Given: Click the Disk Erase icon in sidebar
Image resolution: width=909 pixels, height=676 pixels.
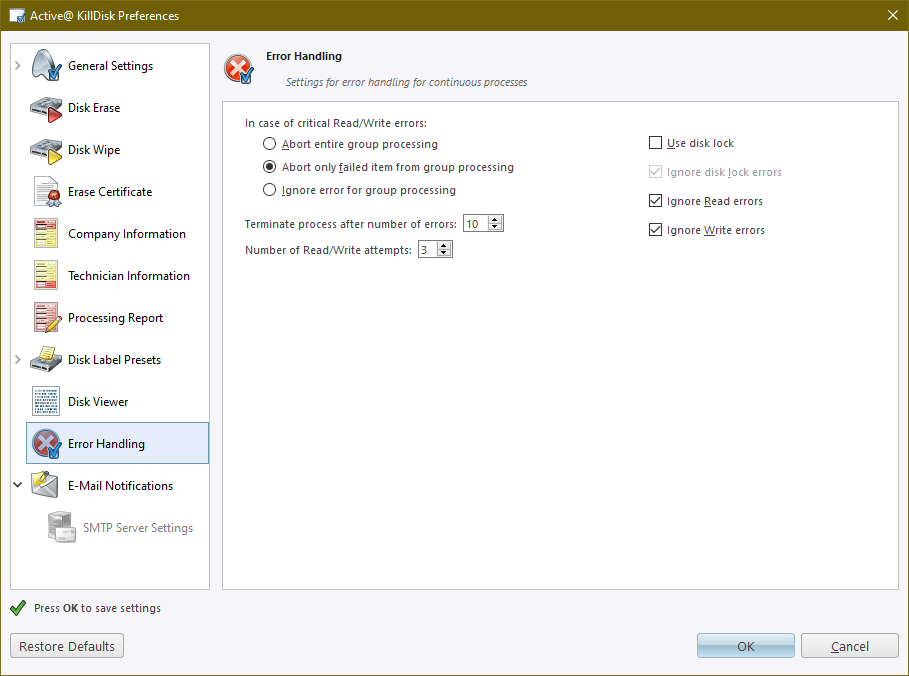Looking at the screenshot, I should click(x=46, y=108).
